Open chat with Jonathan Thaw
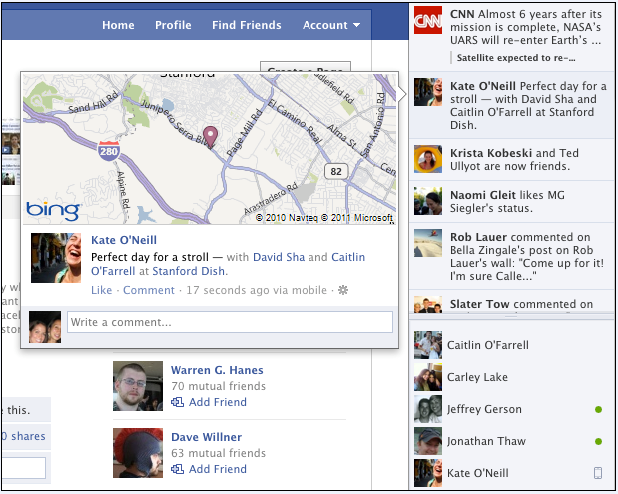This screenshot has width=618, height=494. 512,441
